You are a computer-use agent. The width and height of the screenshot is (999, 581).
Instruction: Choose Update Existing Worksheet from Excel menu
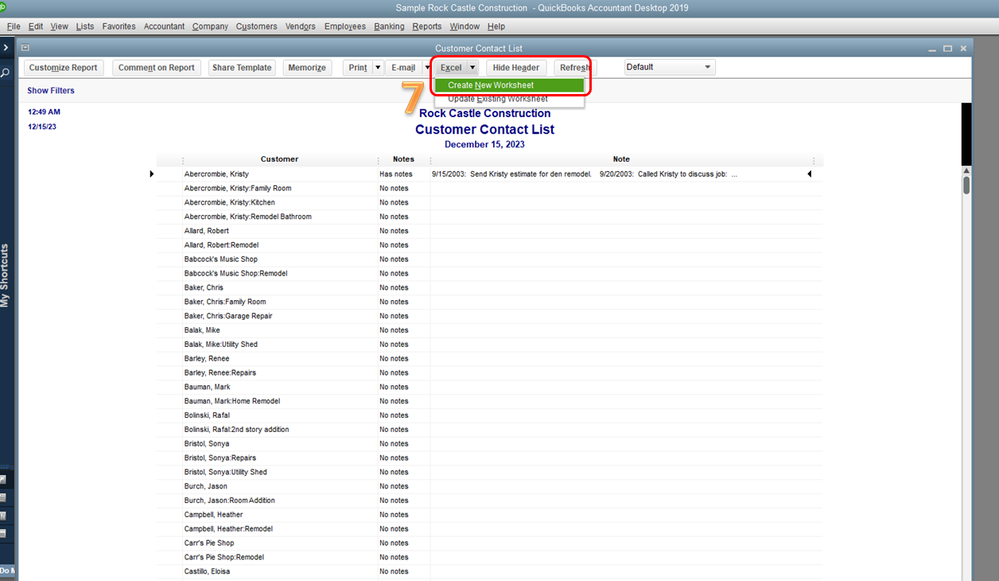click(509, 99)
